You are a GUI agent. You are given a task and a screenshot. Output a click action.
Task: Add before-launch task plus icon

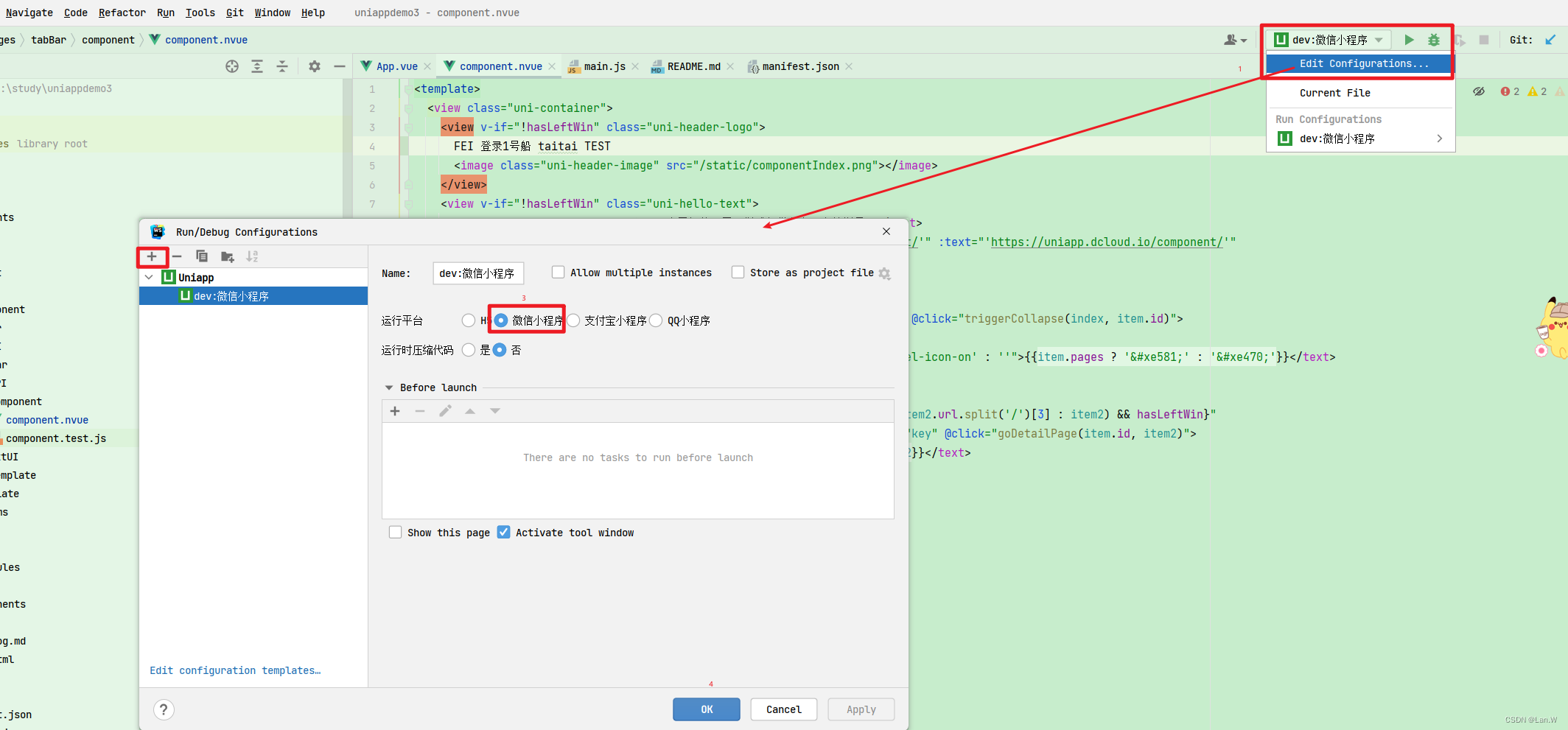coord(395,411)
